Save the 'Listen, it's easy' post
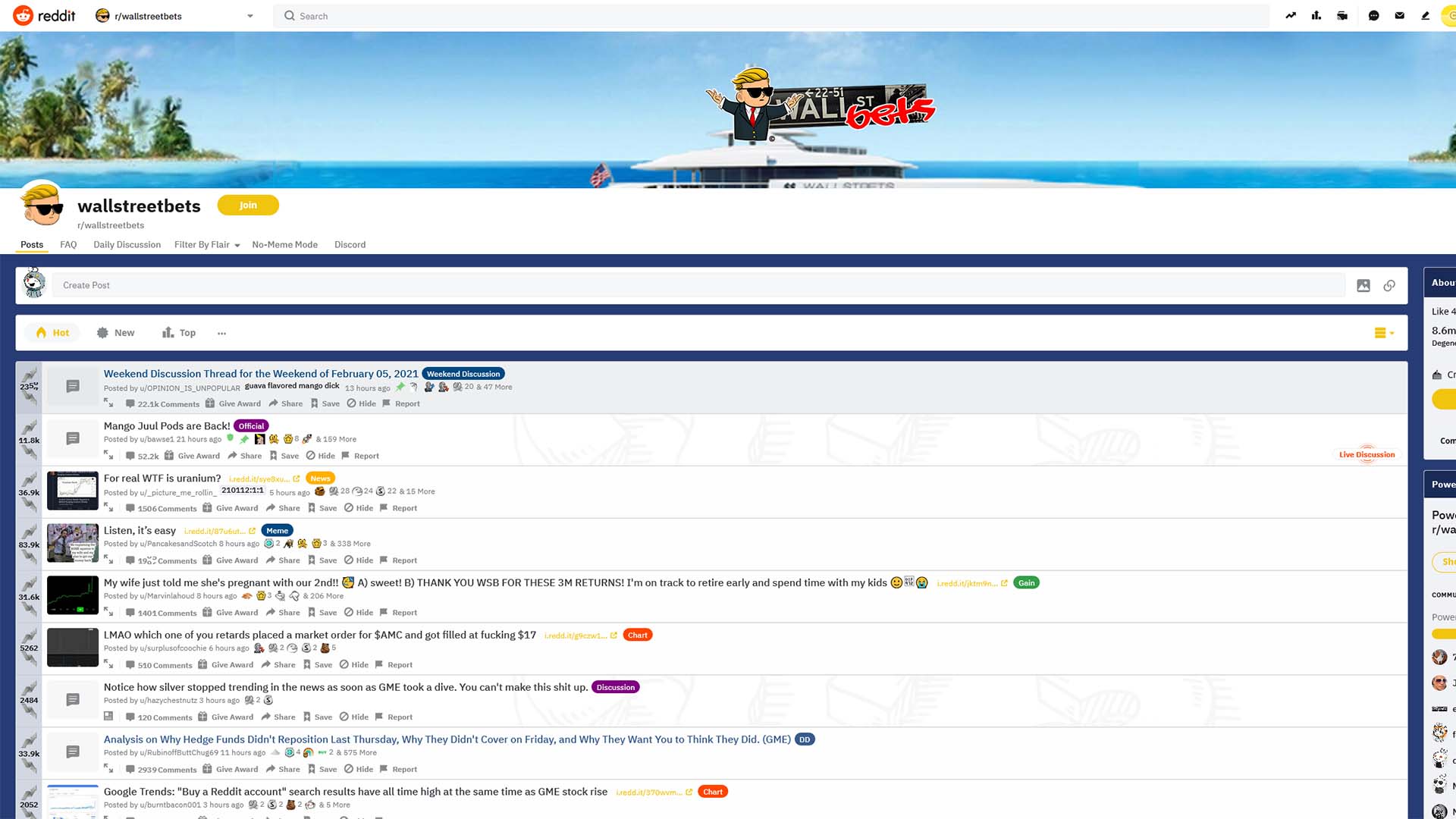 (x=322, y=560)
